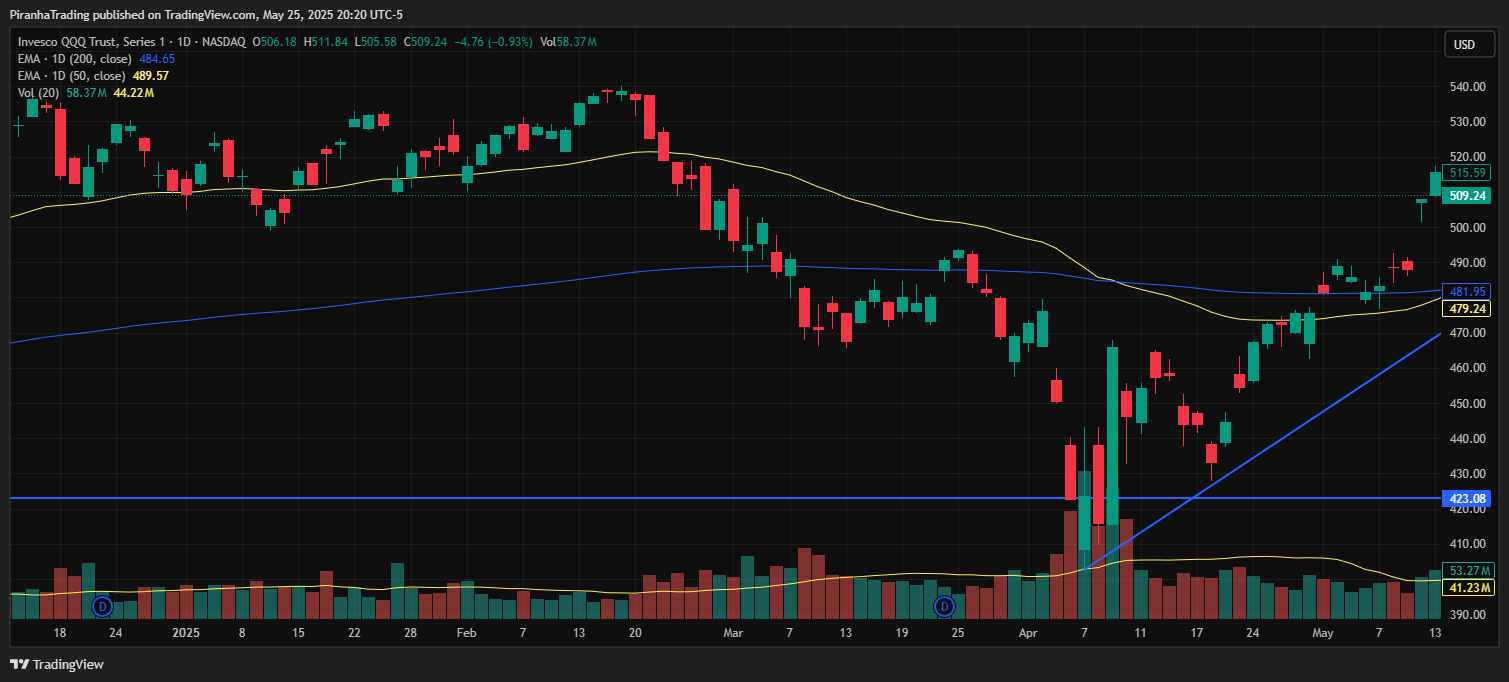1509x682 pixels.
Task: Click the change value −4.76 (−0.93%)
Action: [x=494, y=42]
